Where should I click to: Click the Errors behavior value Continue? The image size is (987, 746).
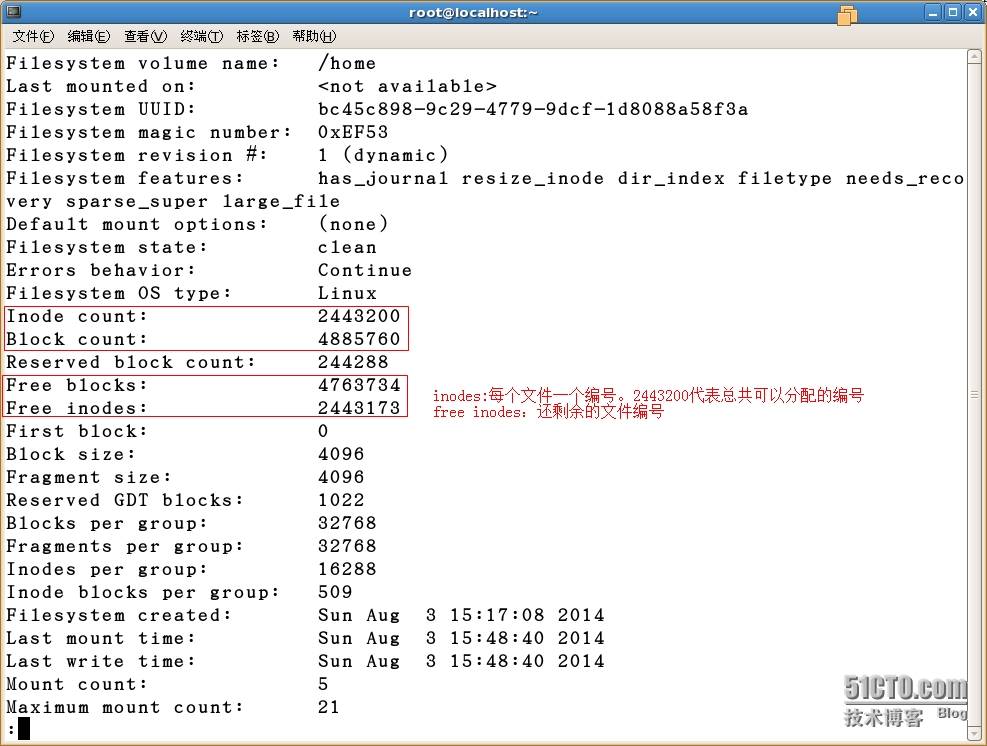point(364,270)
